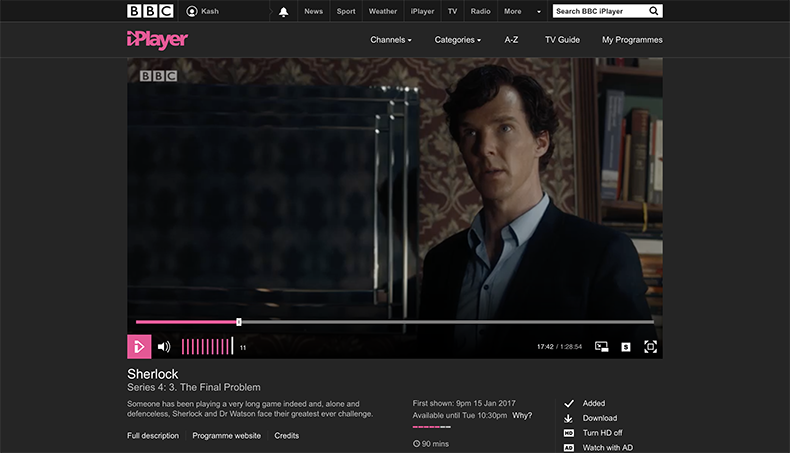Go to the iPlayer home logo
Screen dimensions: 790x453
(x=157, y=40)
